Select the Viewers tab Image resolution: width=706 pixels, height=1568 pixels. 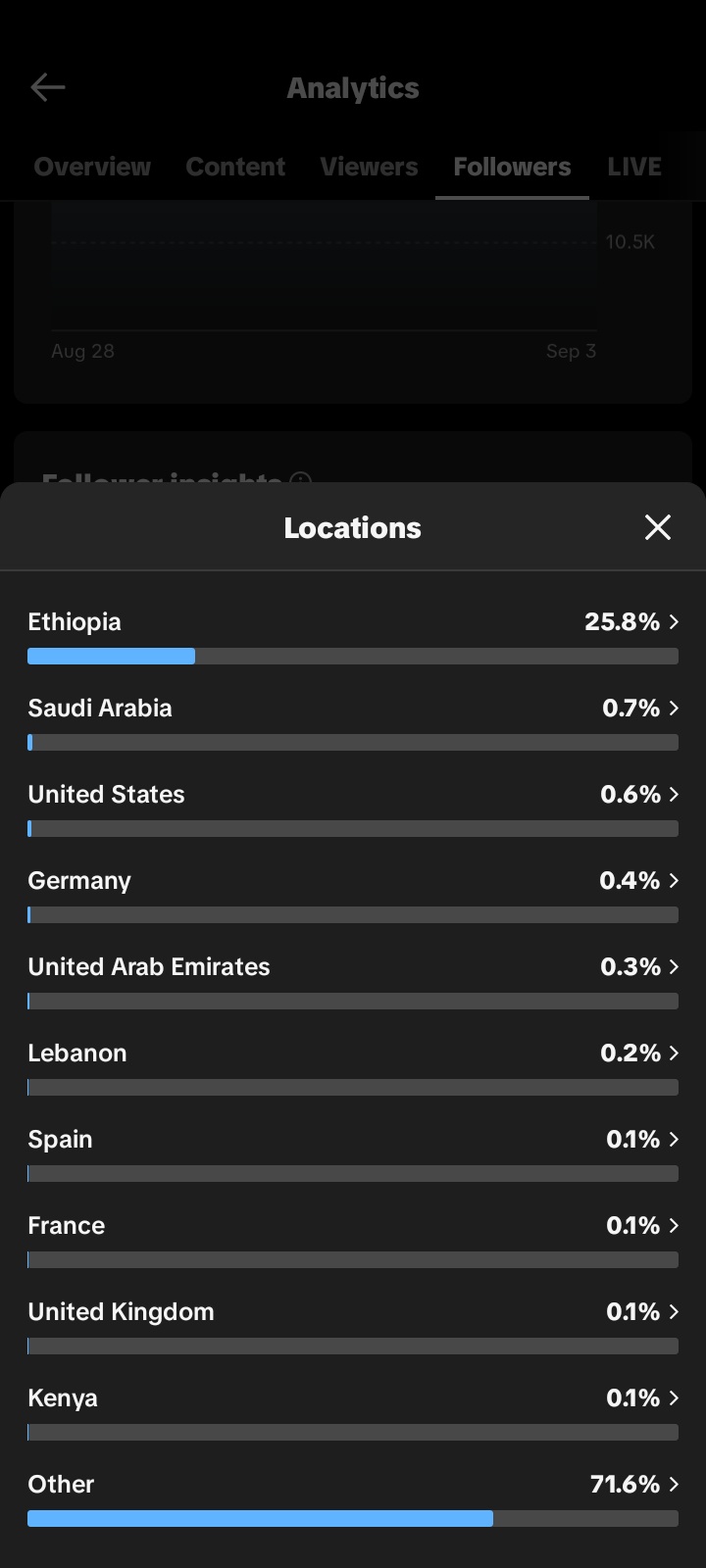pos(369,167)
